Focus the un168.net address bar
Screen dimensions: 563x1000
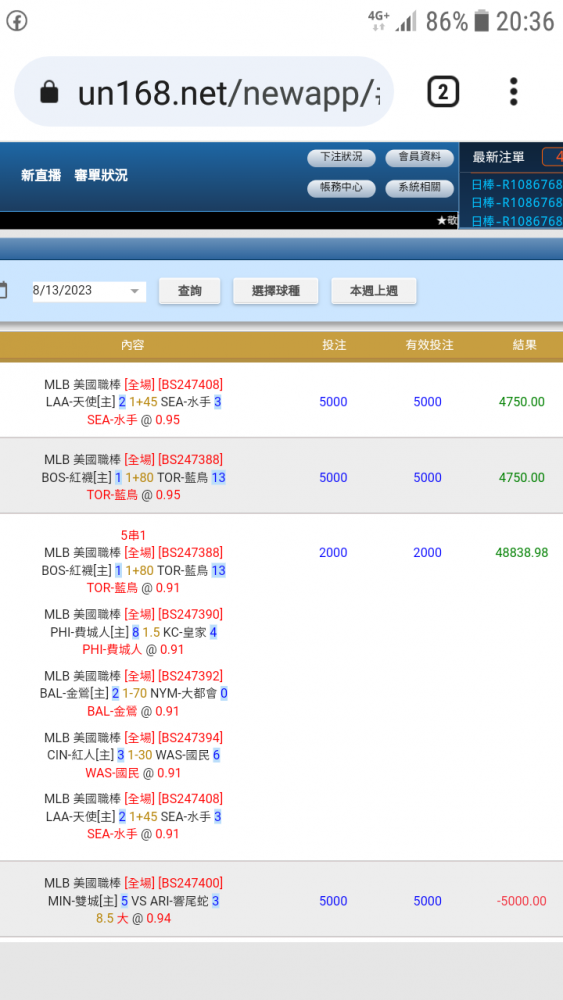coord(203,92)
